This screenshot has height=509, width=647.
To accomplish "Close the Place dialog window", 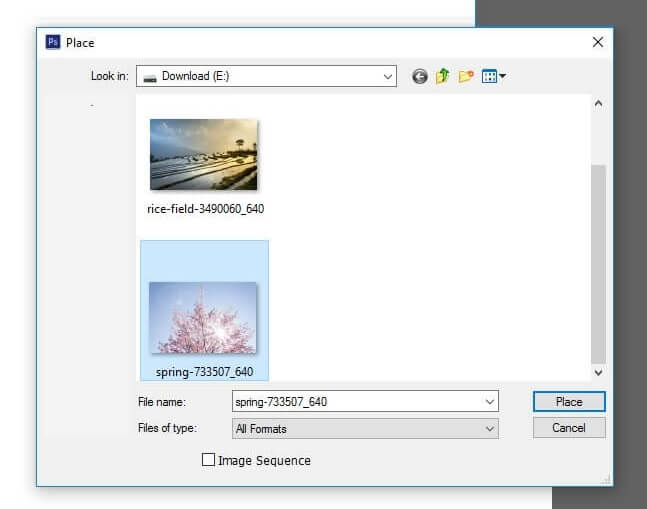I will coord(597,42).
